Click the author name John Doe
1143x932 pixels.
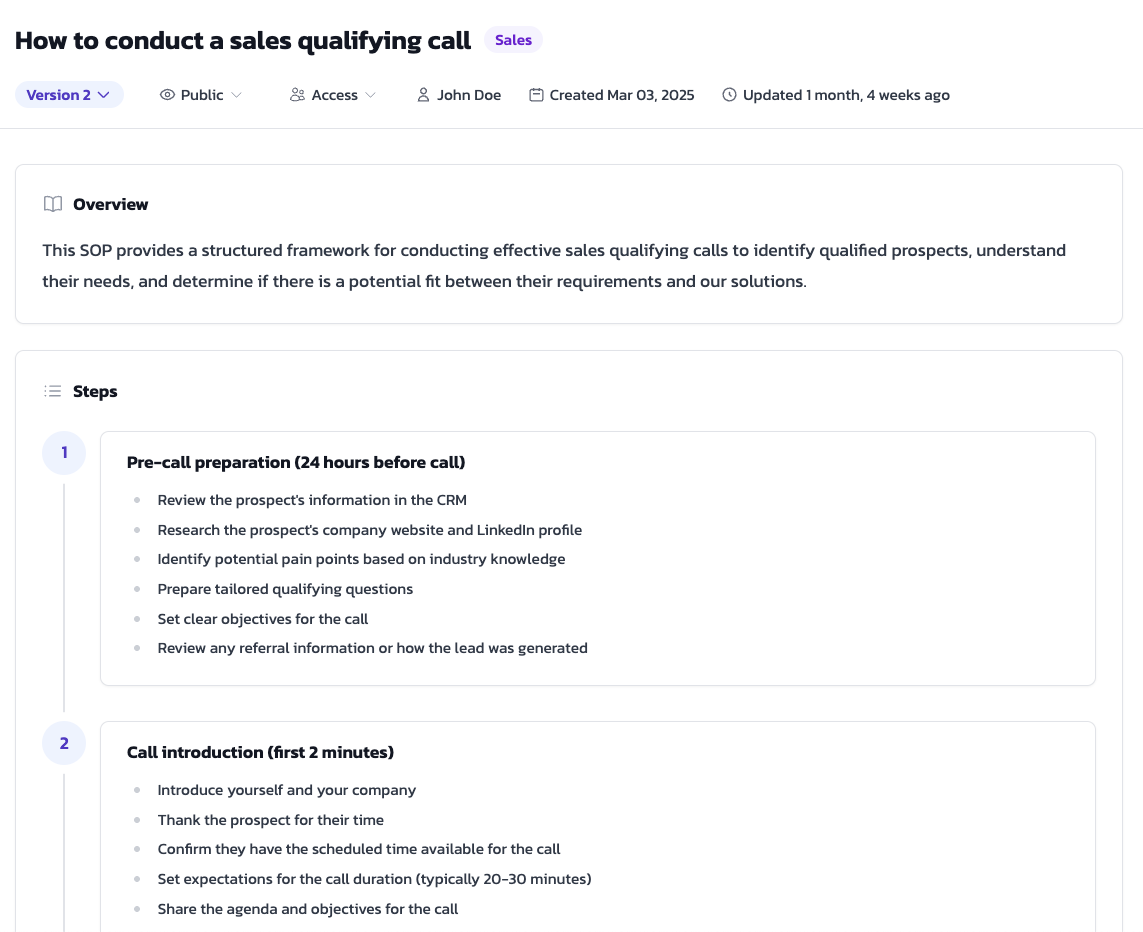point(469,95)
